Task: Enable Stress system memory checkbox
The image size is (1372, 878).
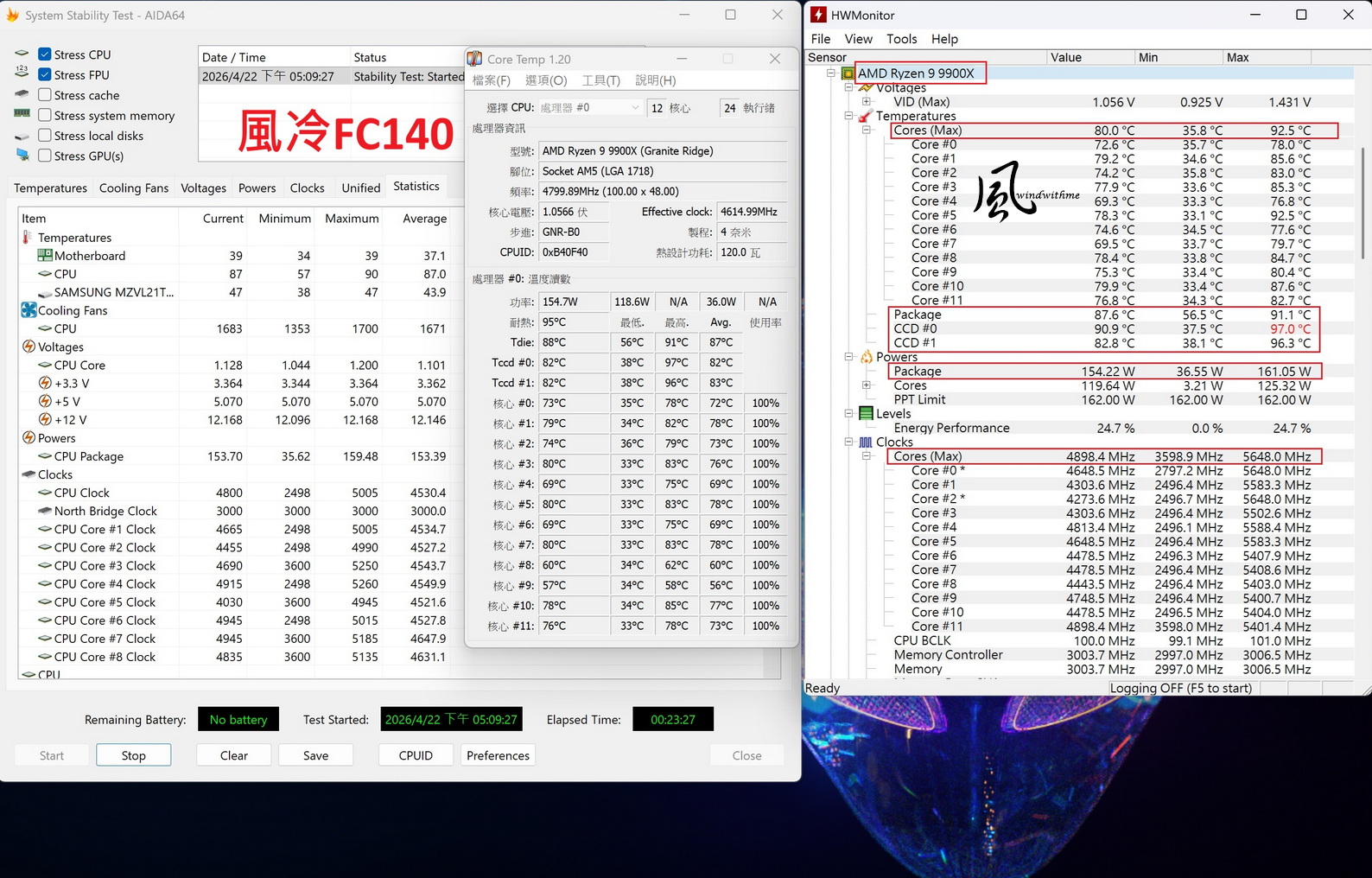Action: pos(45,116)
